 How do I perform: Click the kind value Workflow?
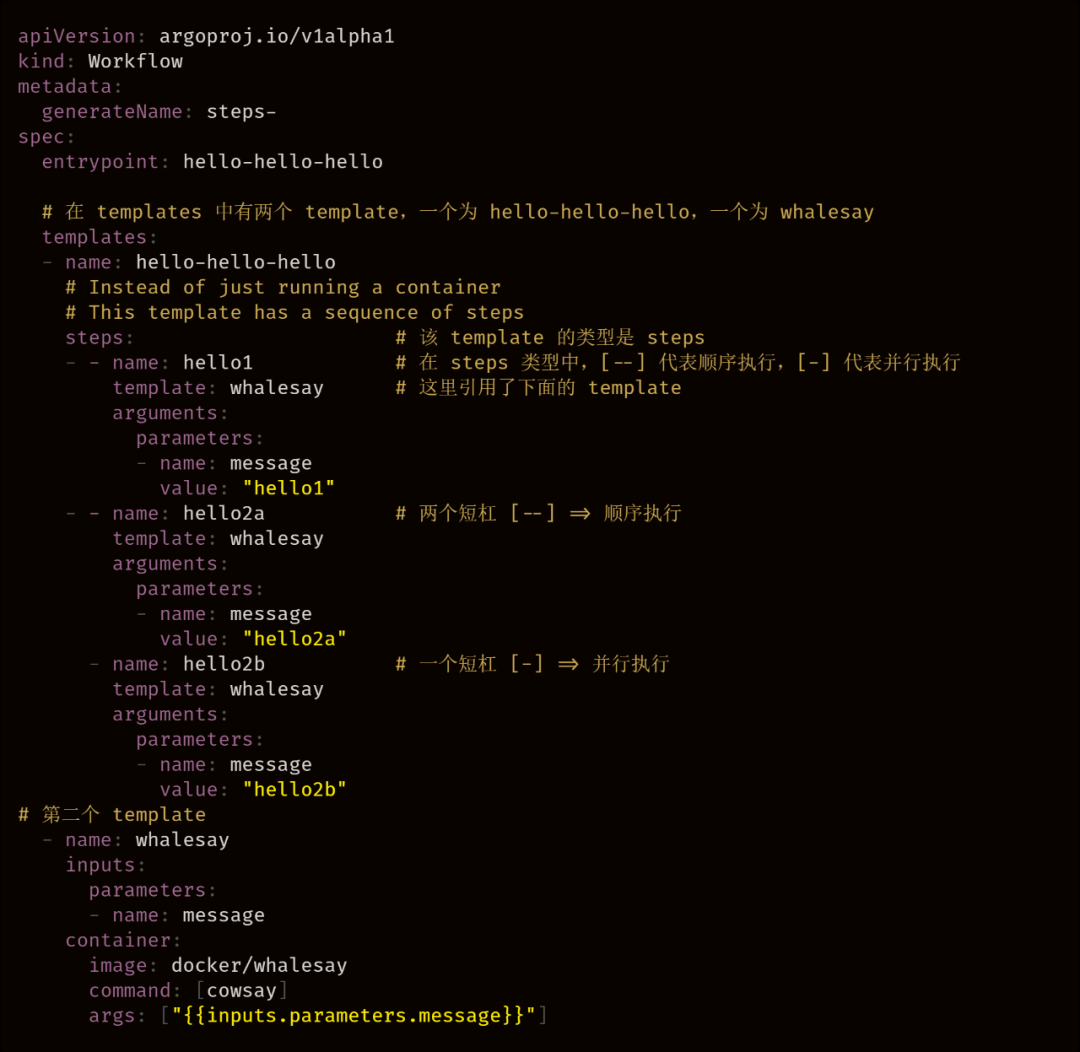point(136,61)
